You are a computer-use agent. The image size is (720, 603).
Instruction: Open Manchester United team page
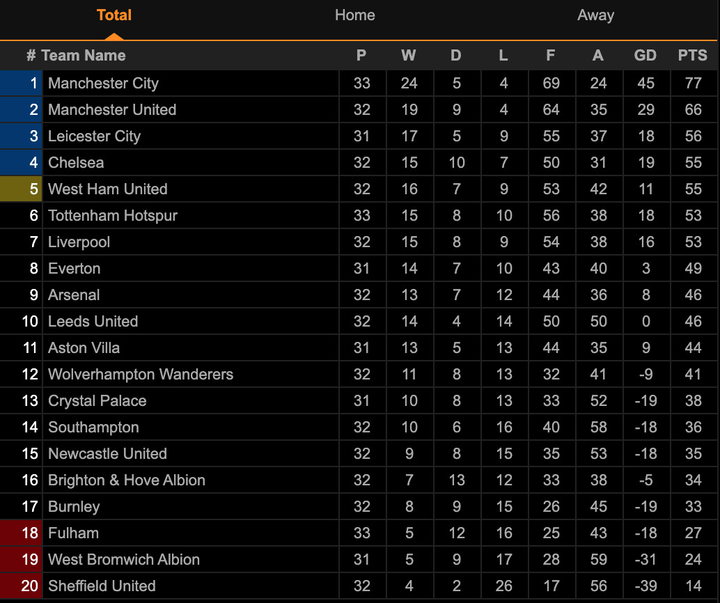[112, 110]
